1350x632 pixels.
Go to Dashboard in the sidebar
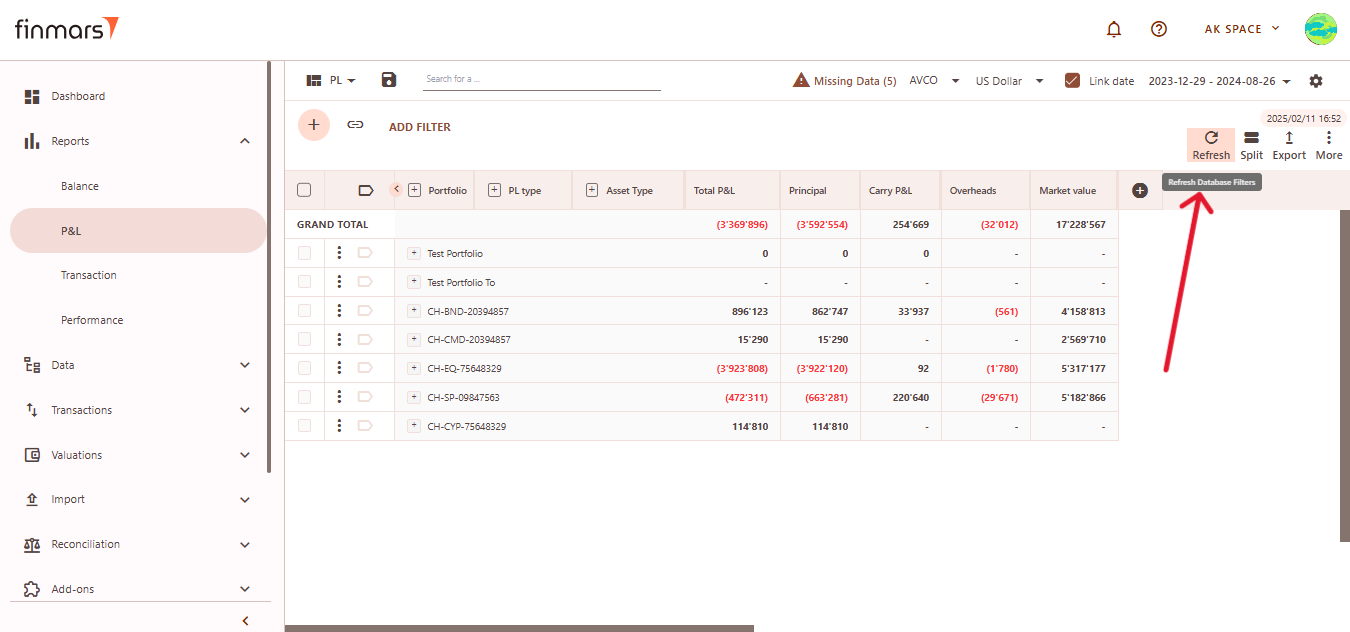[x=78, y=96]
